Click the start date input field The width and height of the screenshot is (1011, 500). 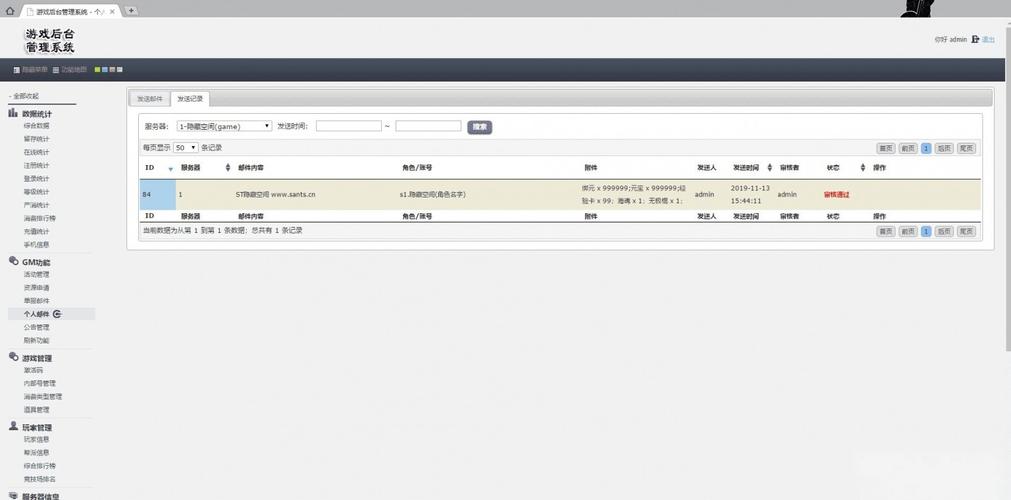348,127
